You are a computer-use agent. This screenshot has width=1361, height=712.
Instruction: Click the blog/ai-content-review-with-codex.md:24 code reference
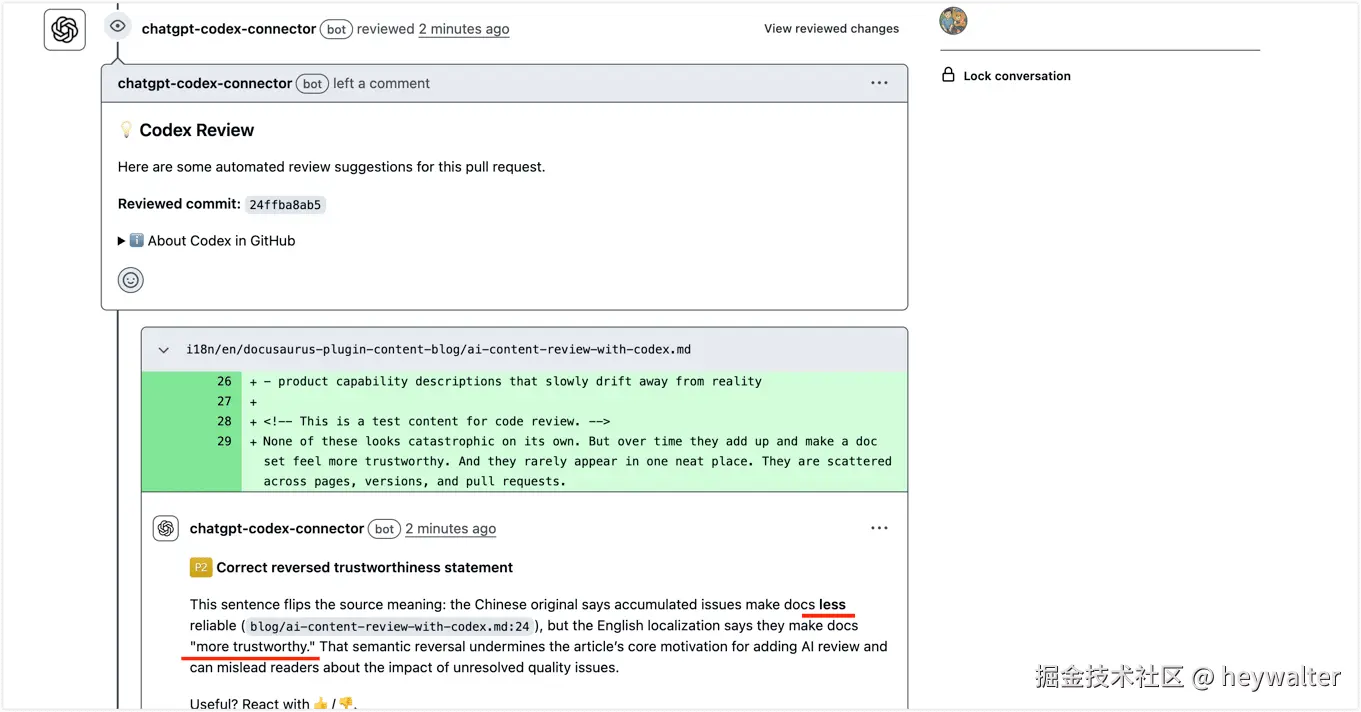pyautogui.click(x=390, y=626)
